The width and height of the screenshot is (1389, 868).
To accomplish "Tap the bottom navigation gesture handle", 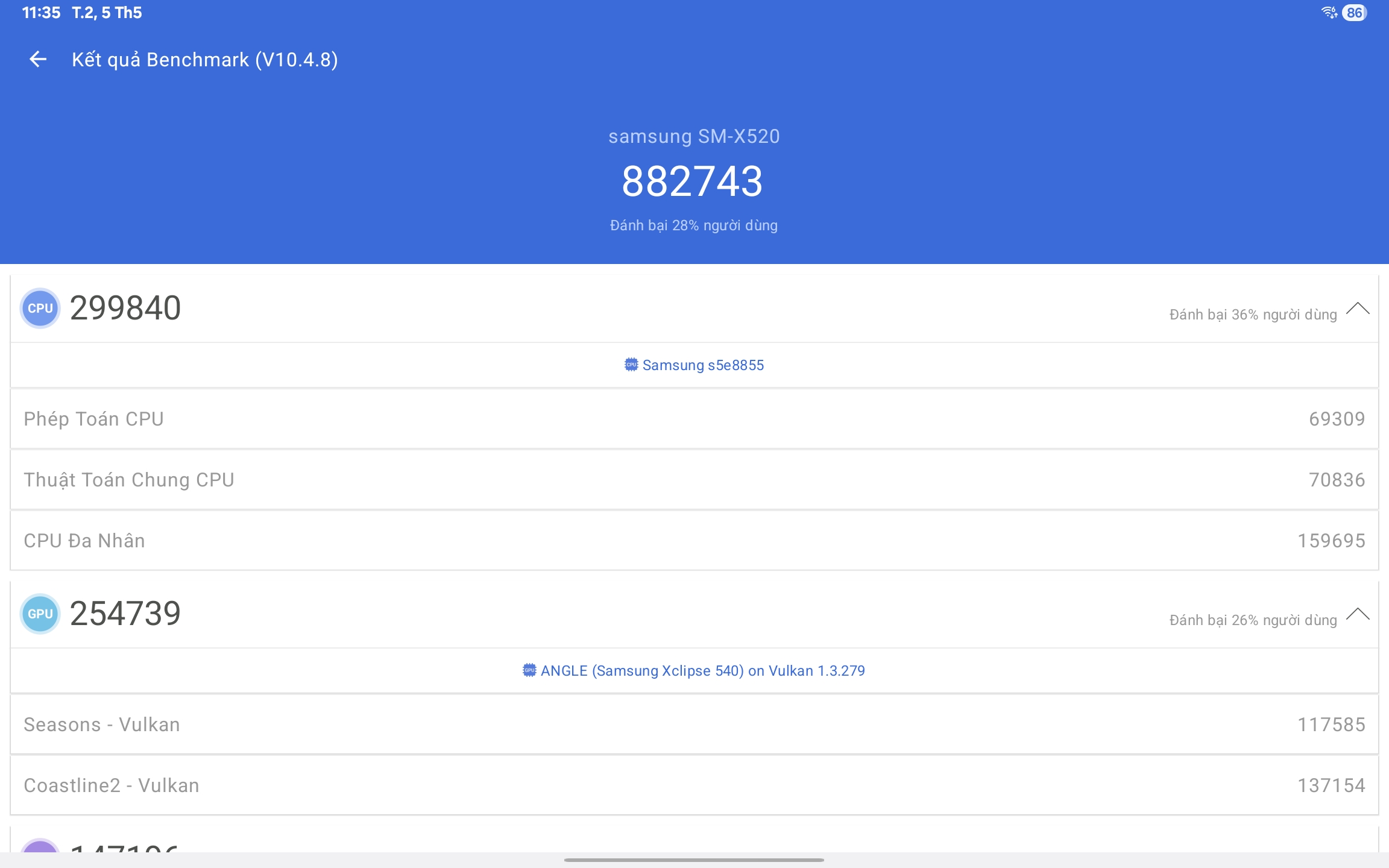I will (x=694, y=860).
